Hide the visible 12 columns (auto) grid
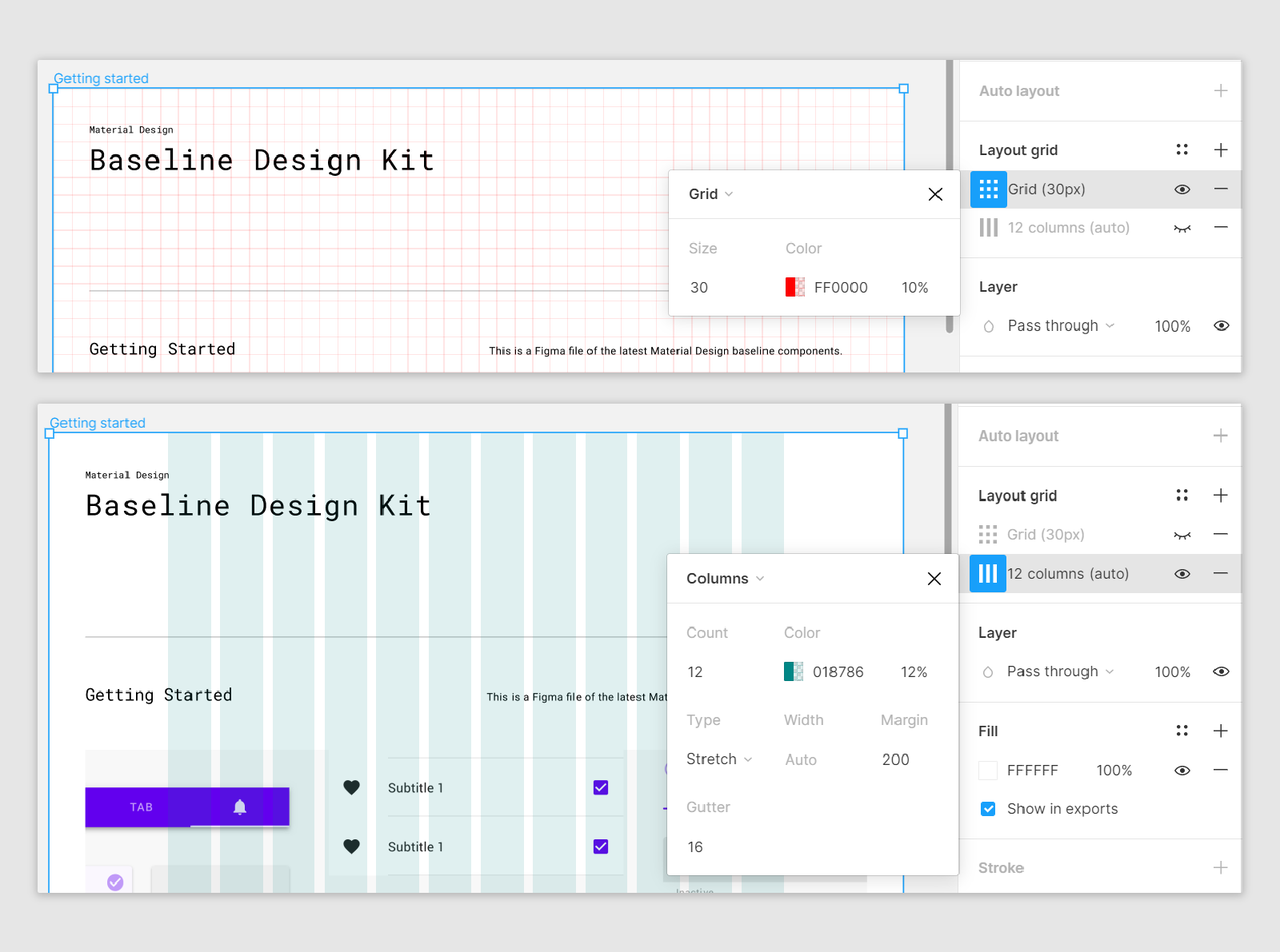This screenshot has width=1280, height=952. click(x=1182, y=574)
